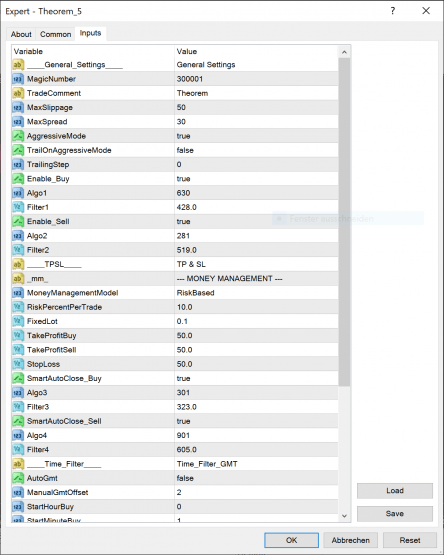Click the integer icon beside TrailingStep
Image resolution: width=444 pixels, height=555 pixels.
(18, 165)
